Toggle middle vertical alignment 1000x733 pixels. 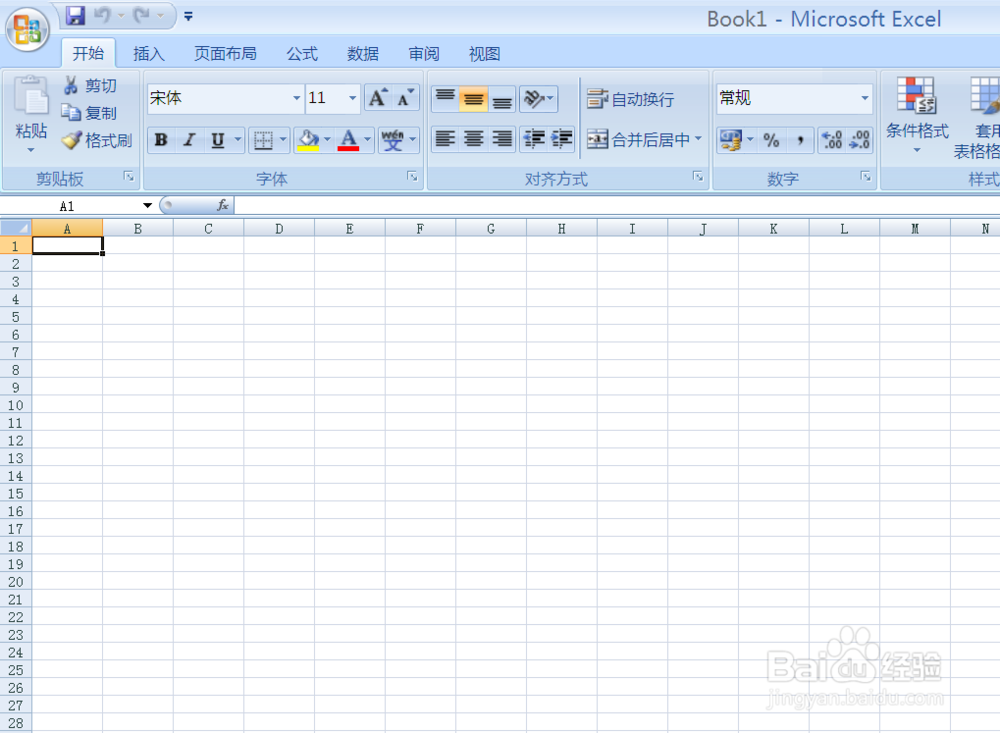coord(473,99)
